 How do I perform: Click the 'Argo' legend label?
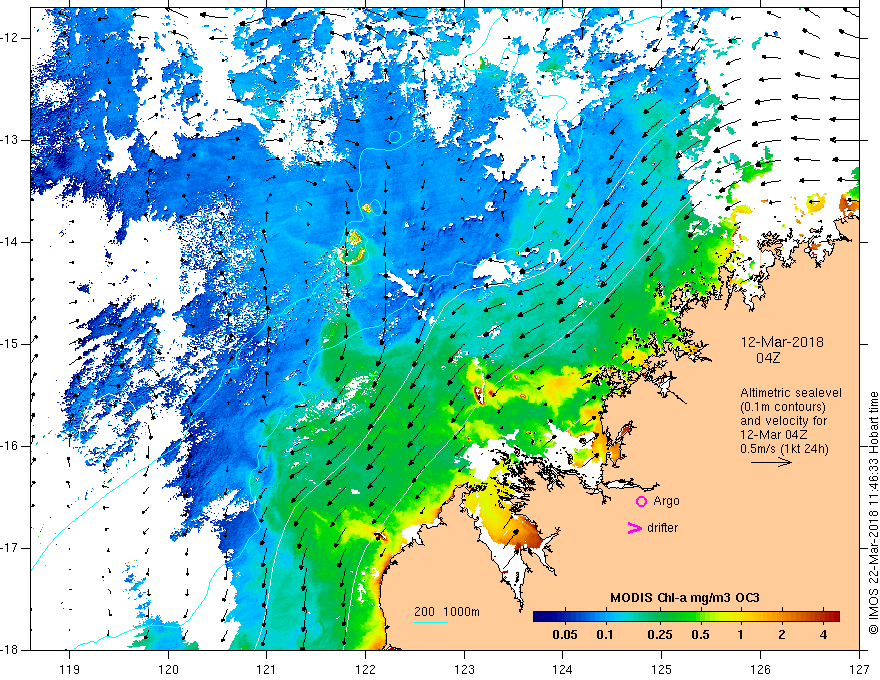[666, 501]
